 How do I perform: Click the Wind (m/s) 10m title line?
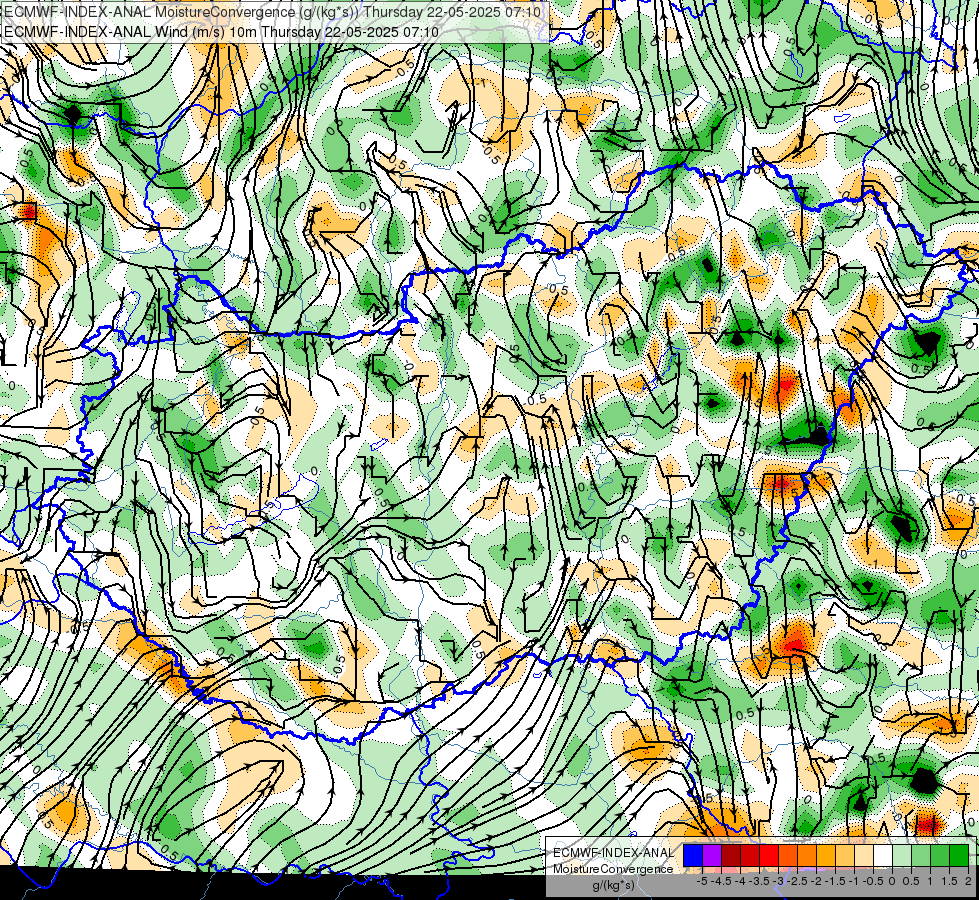(221, 32)
